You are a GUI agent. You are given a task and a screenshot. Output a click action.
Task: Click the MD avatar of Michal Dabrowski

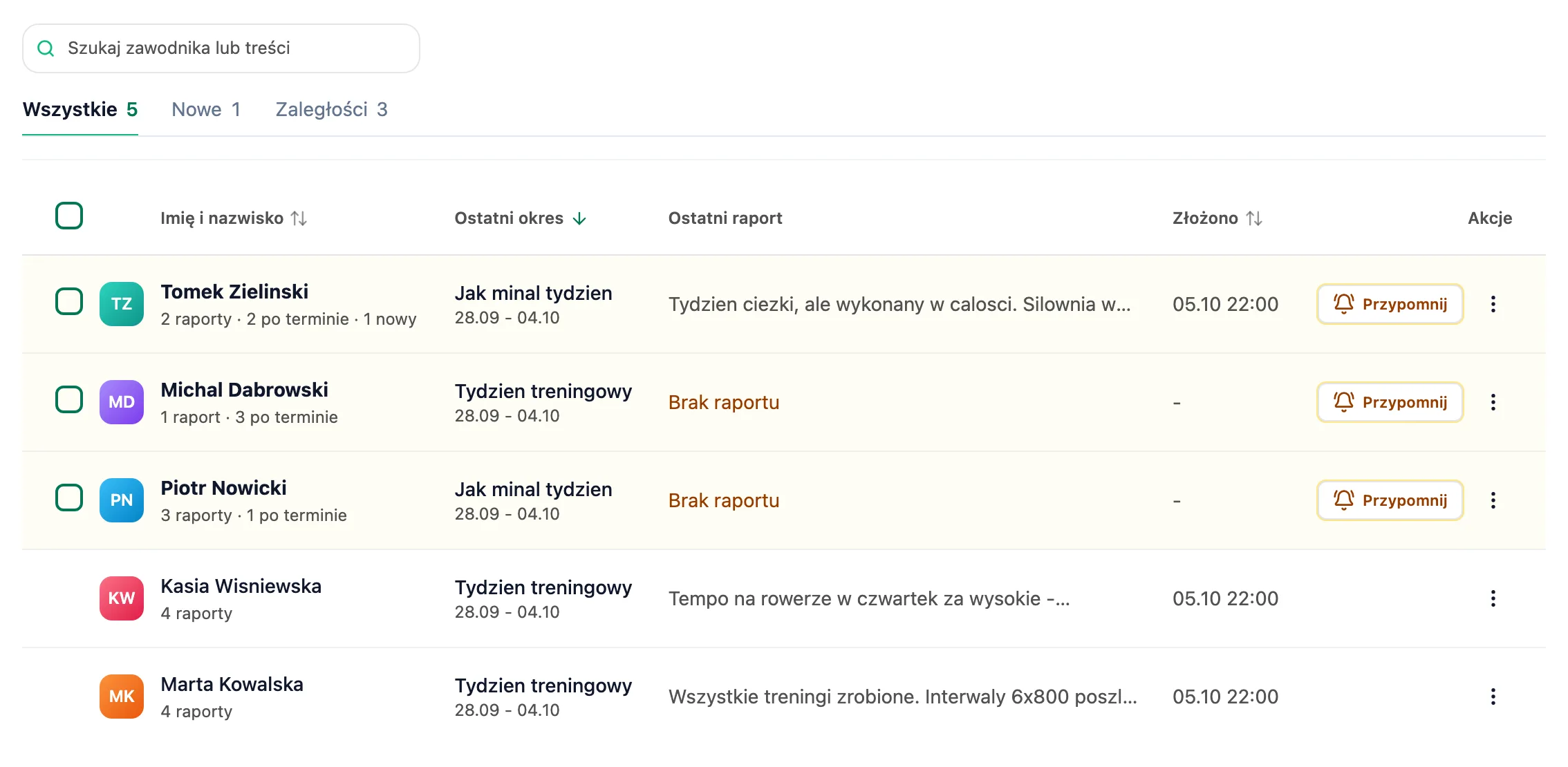point(122,402)
